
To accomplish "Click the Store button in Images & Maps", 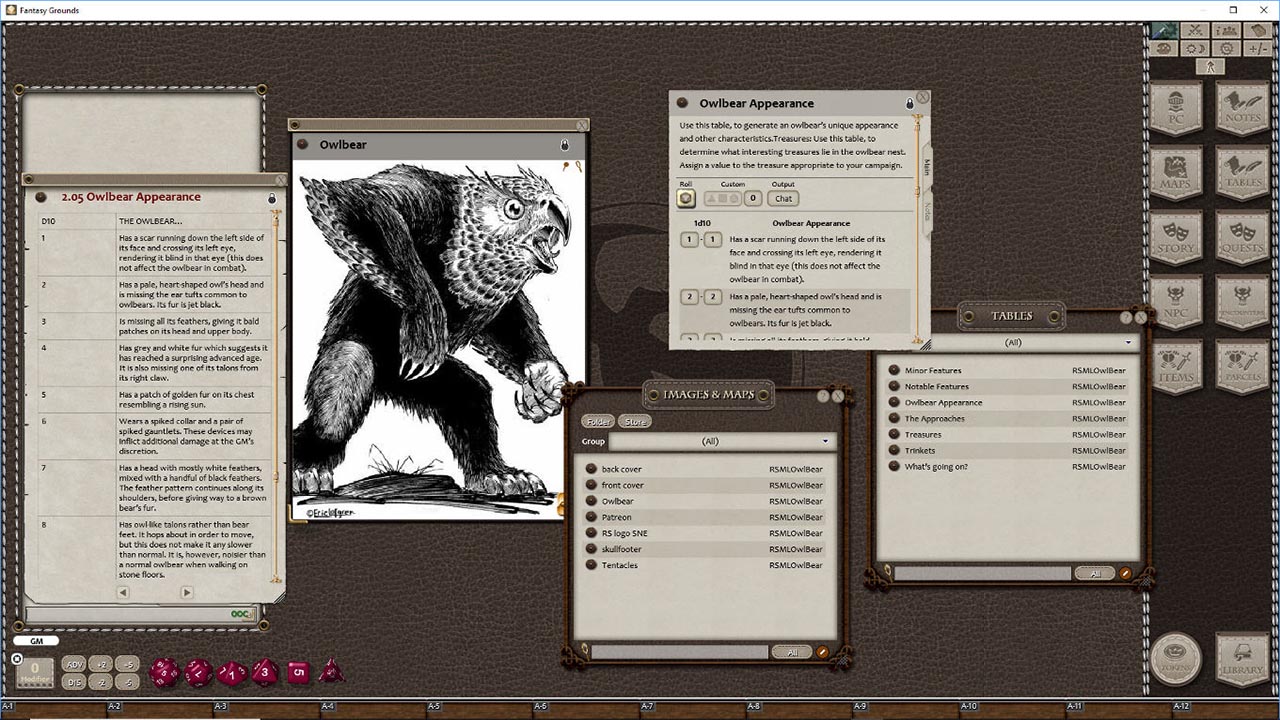I will pyautogui.click(x=636, y=421).
